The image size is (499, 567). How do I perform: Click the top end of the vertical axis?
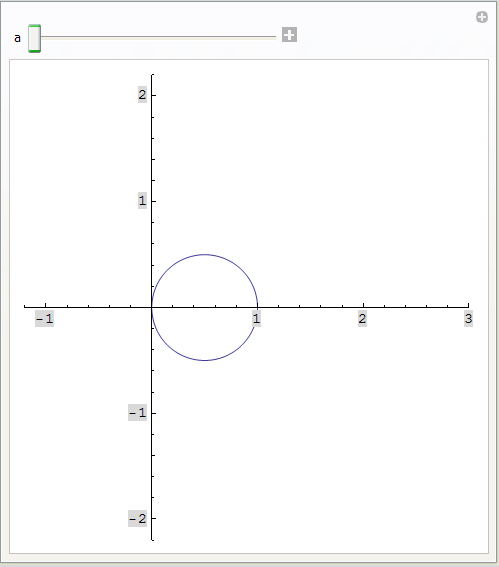click(x=152, y=75)
